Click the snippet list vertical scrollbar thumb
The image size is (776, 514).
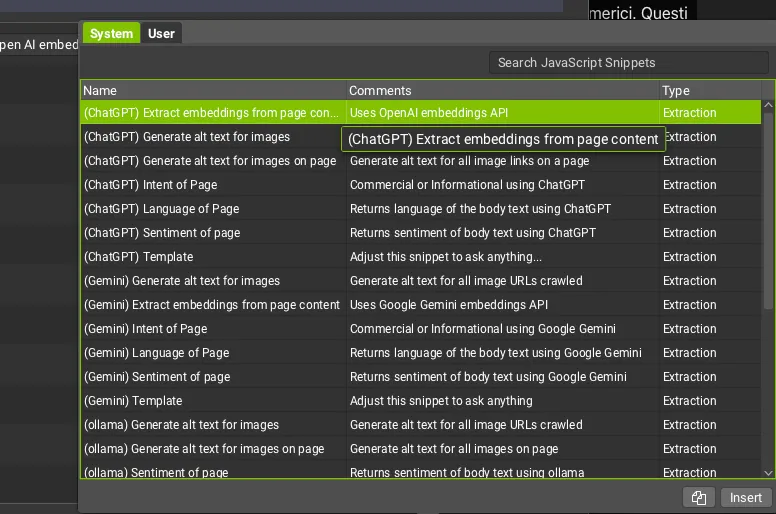point(768,211)
